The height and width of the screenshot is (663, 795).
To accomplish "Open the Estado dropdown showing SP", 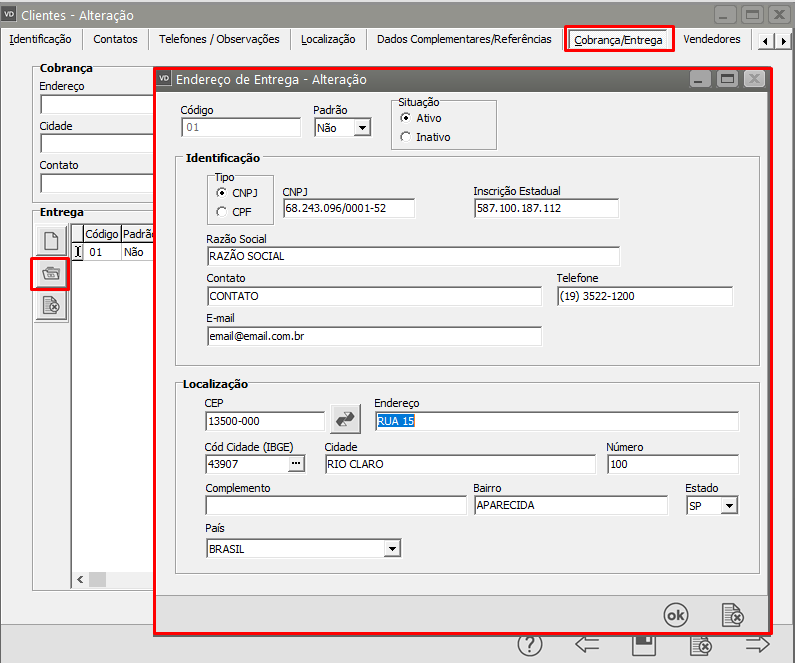I will pos(729,506).
